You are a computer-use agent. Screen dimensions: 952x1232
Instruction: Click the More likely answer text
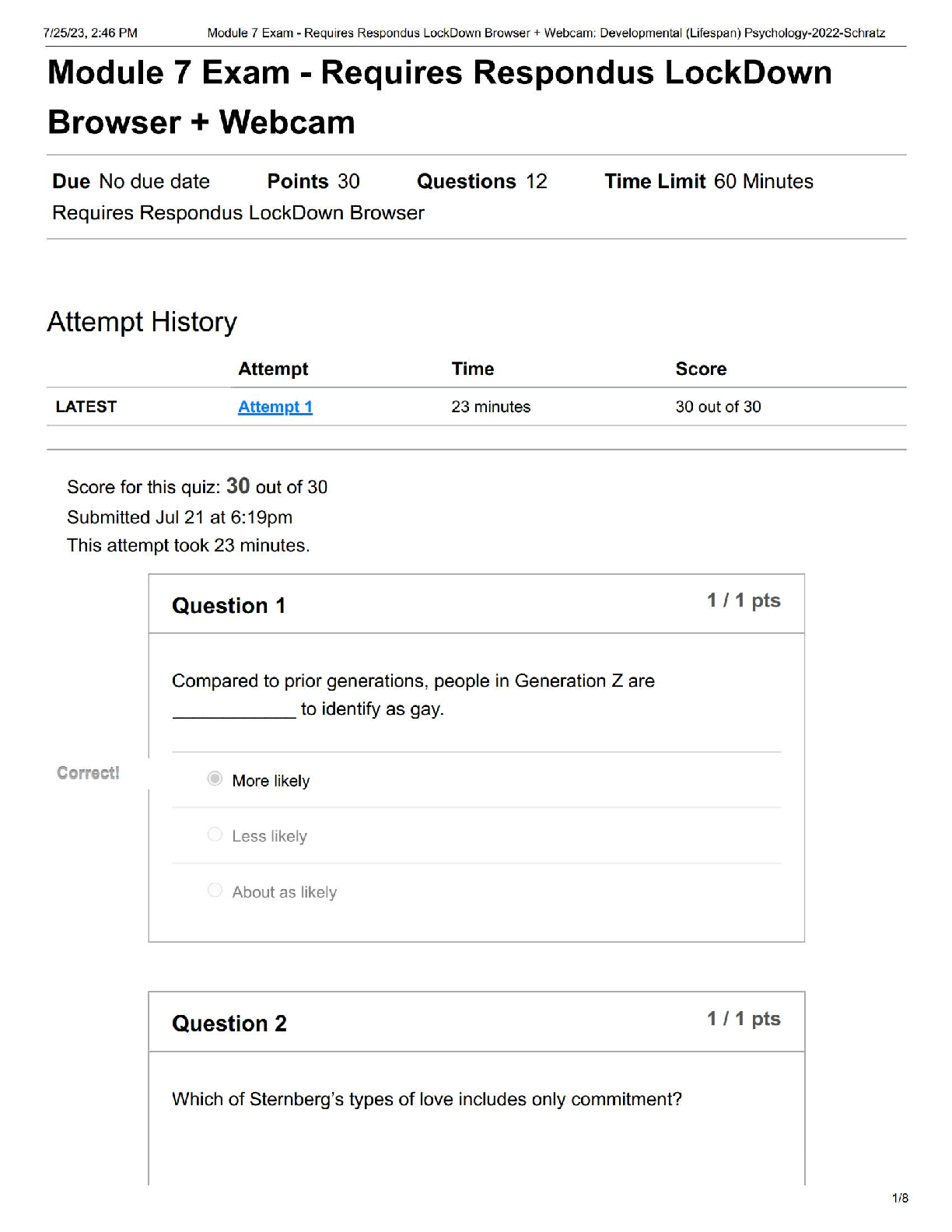coord(271,780)
